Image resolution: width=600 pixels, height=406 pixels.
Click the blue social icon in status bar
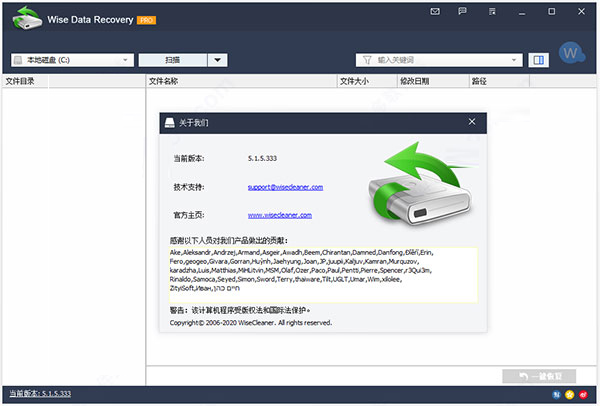point(556,395)
